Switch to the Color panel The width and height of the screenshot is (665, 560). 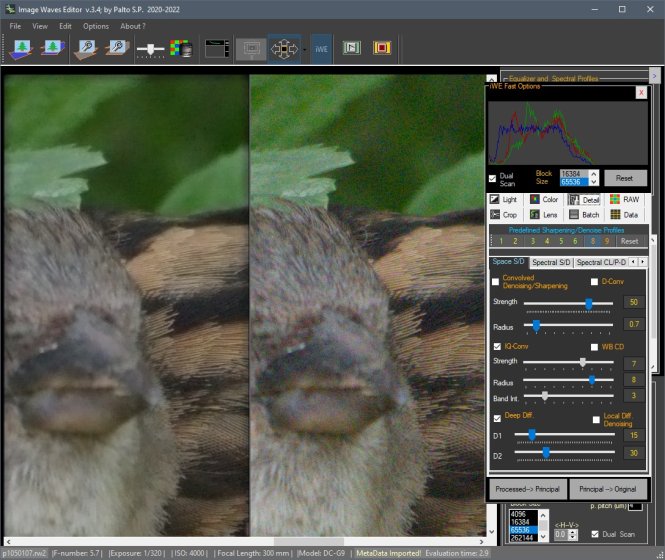click(x=544, y=199)
